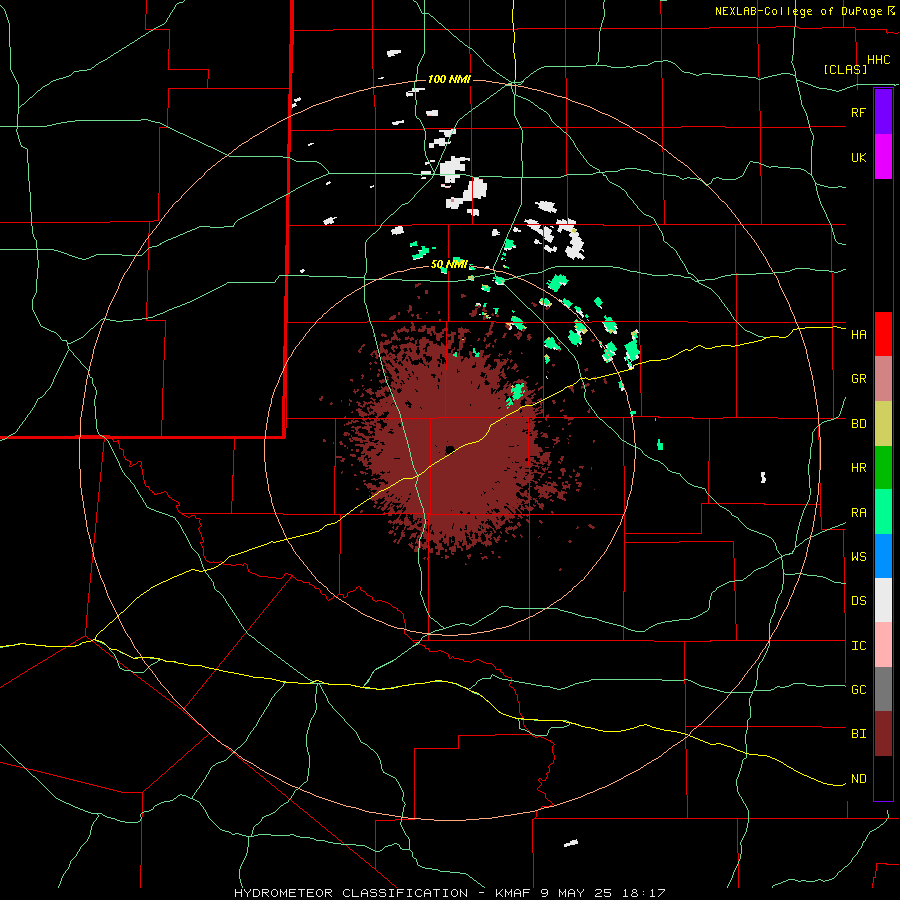Viewport: 900px width, 900px height.
Task: Click the IC legend label
Action: (858, 646)
